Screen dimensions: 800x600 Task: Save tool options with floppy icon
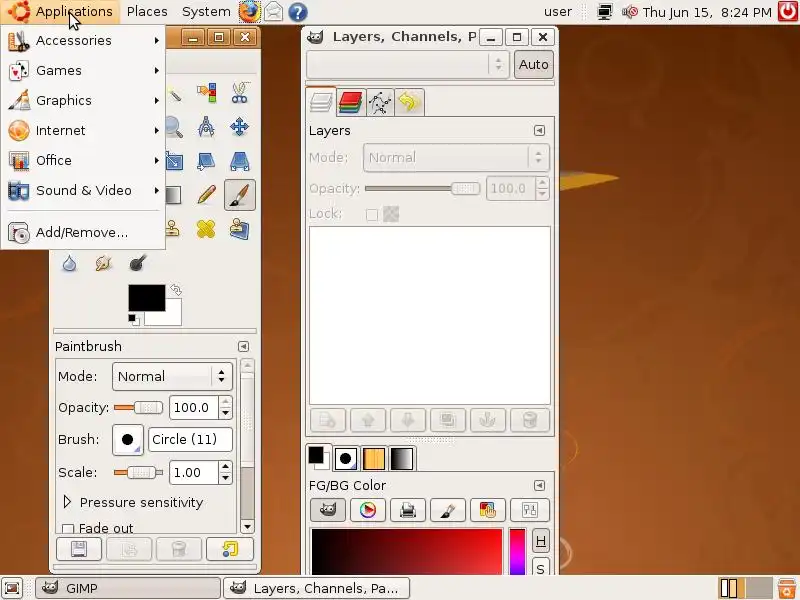[x=79, y=549]
